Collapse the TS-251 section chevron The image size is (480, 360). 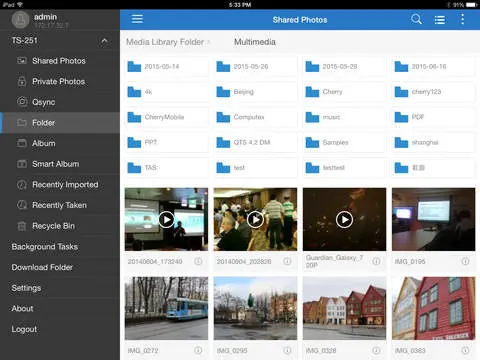[104, 41]
